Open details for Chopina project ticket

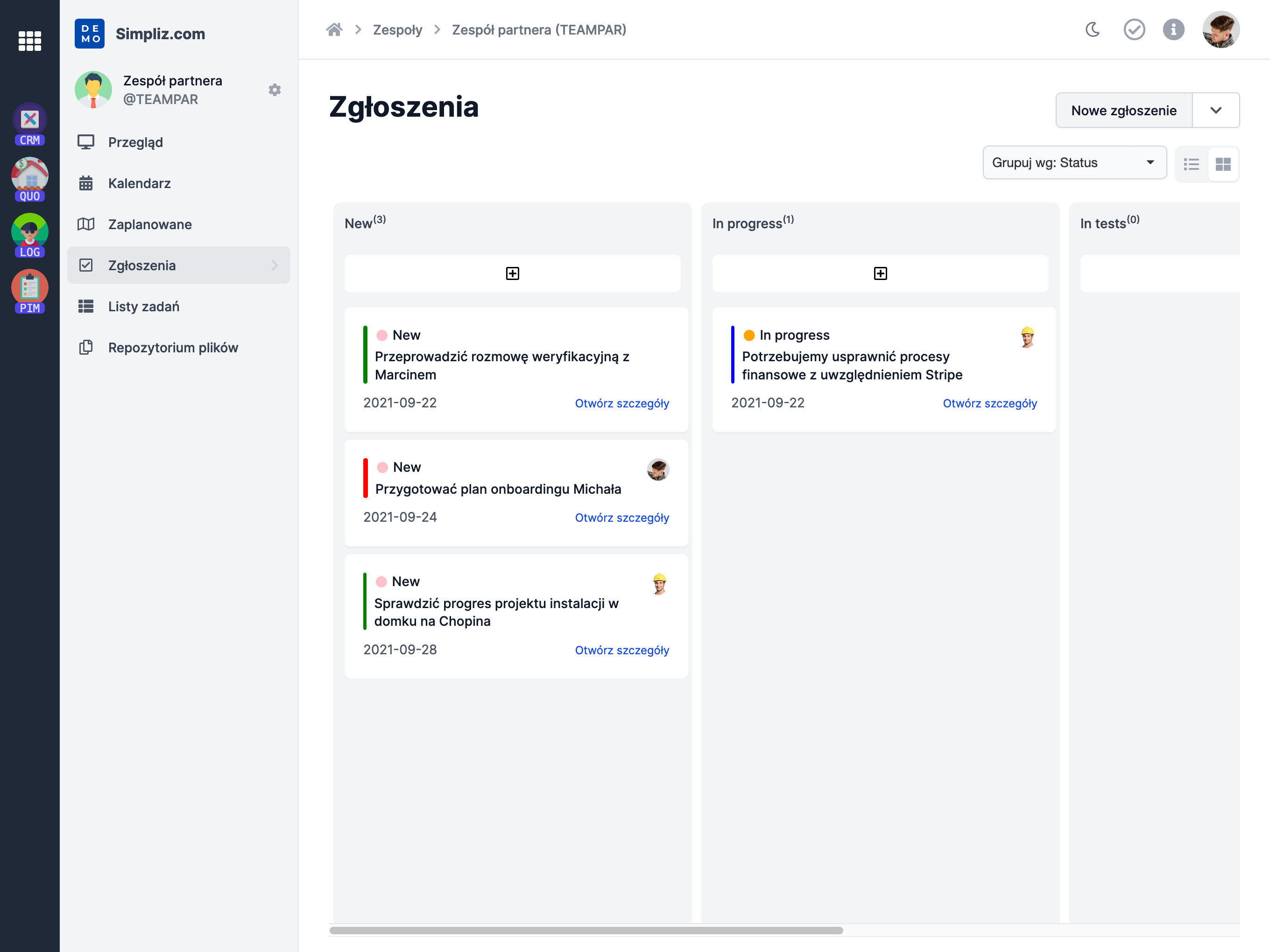[622, 650]
